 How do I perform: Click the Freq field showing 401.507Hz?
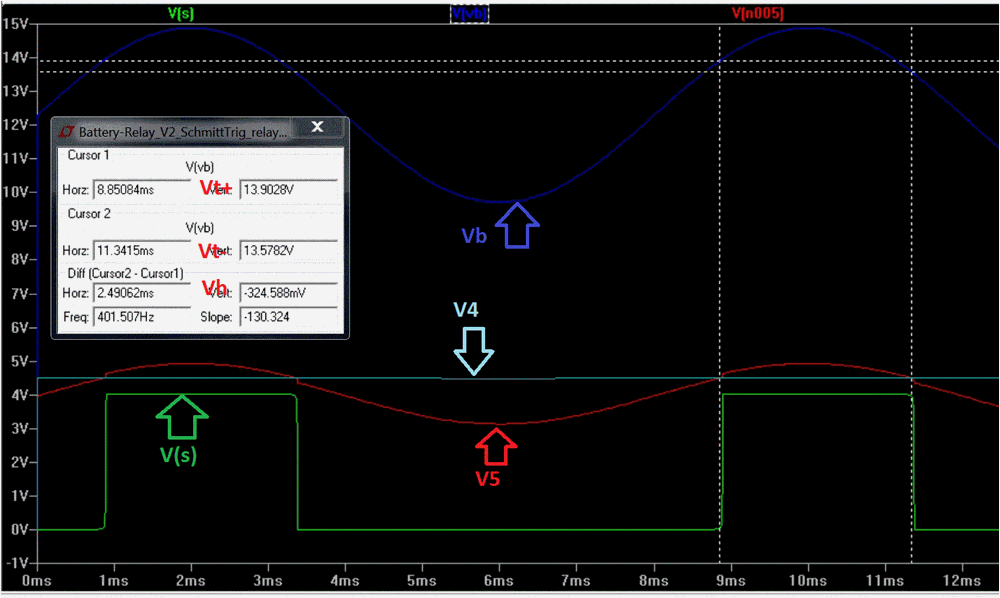click(x=140, y=316)
